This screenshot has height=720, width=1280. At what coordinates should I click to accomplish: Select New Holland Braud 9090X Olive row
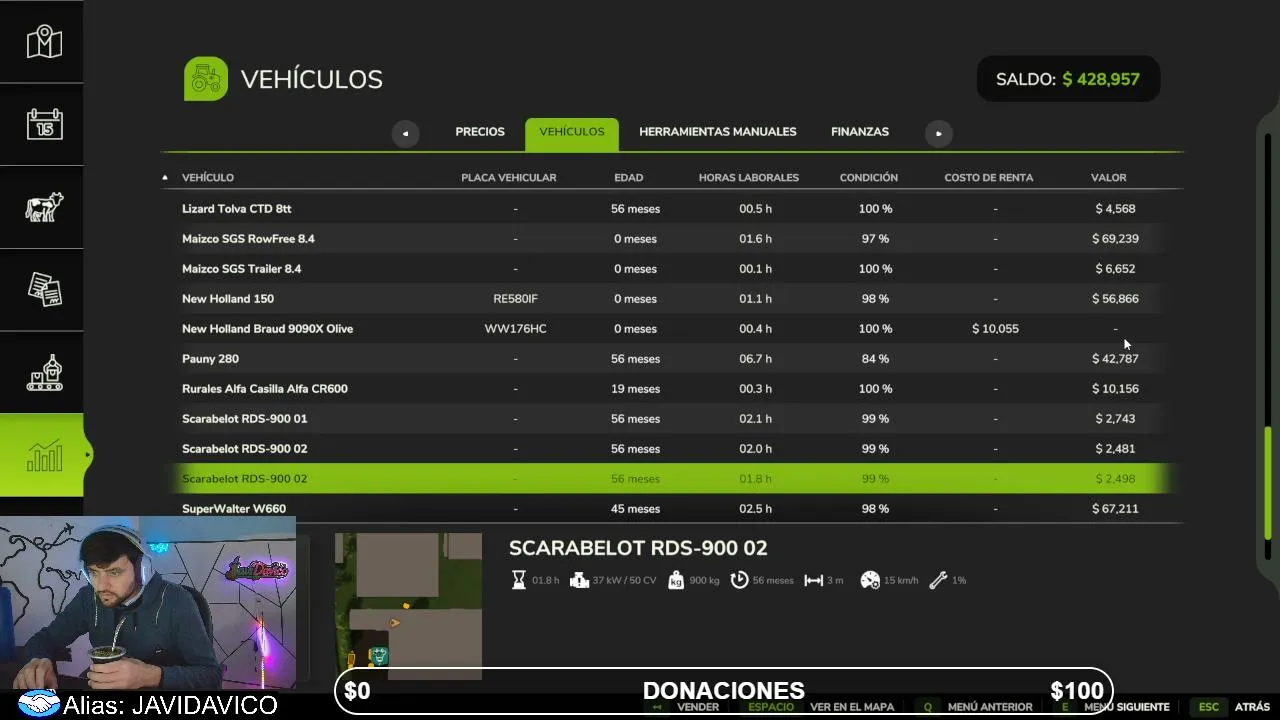(x=671, y=329)
